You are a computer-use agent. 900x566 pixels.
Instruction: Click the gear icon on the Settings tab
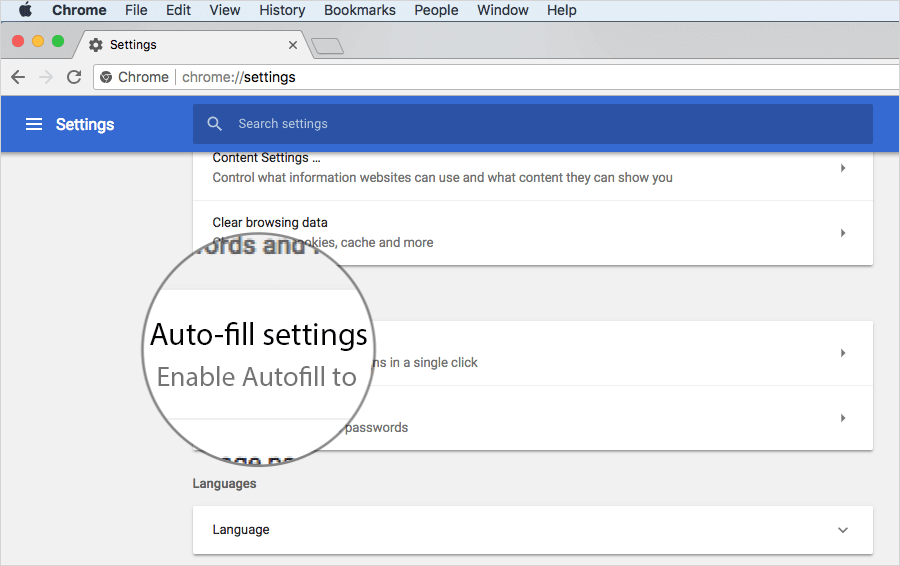tap(96, 45)
